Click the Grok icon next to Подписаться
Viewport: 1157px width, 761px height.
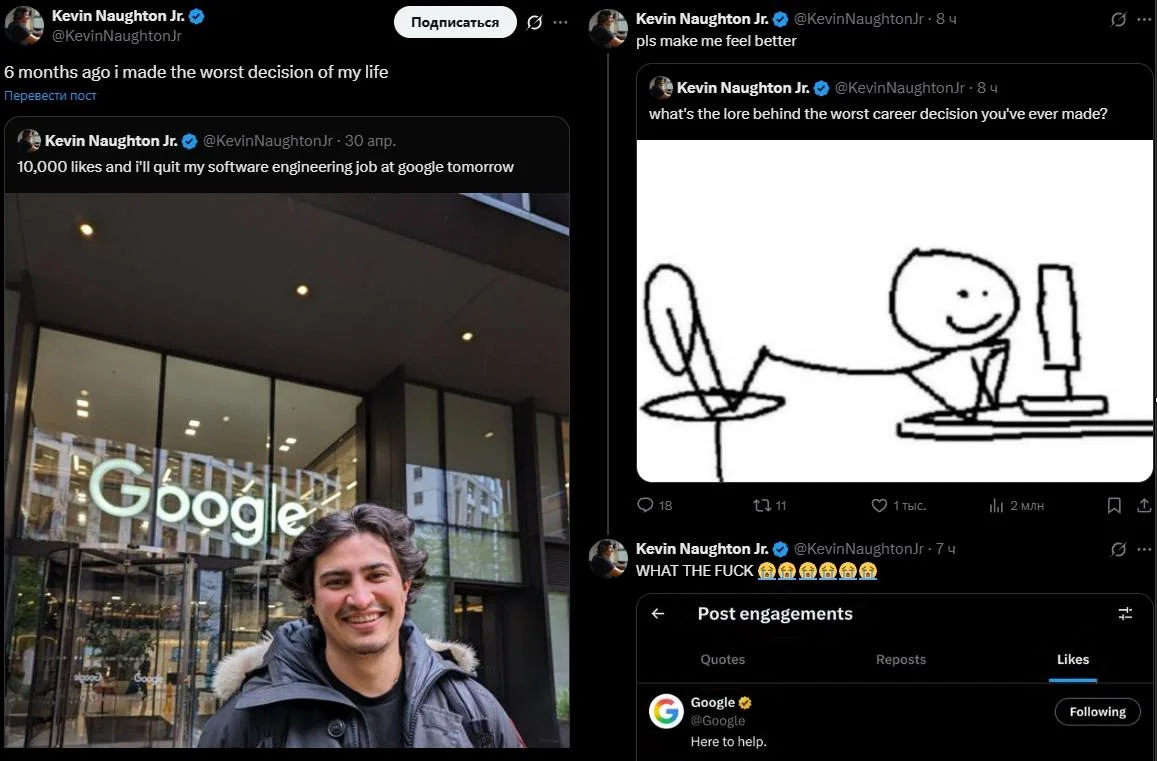535,22
